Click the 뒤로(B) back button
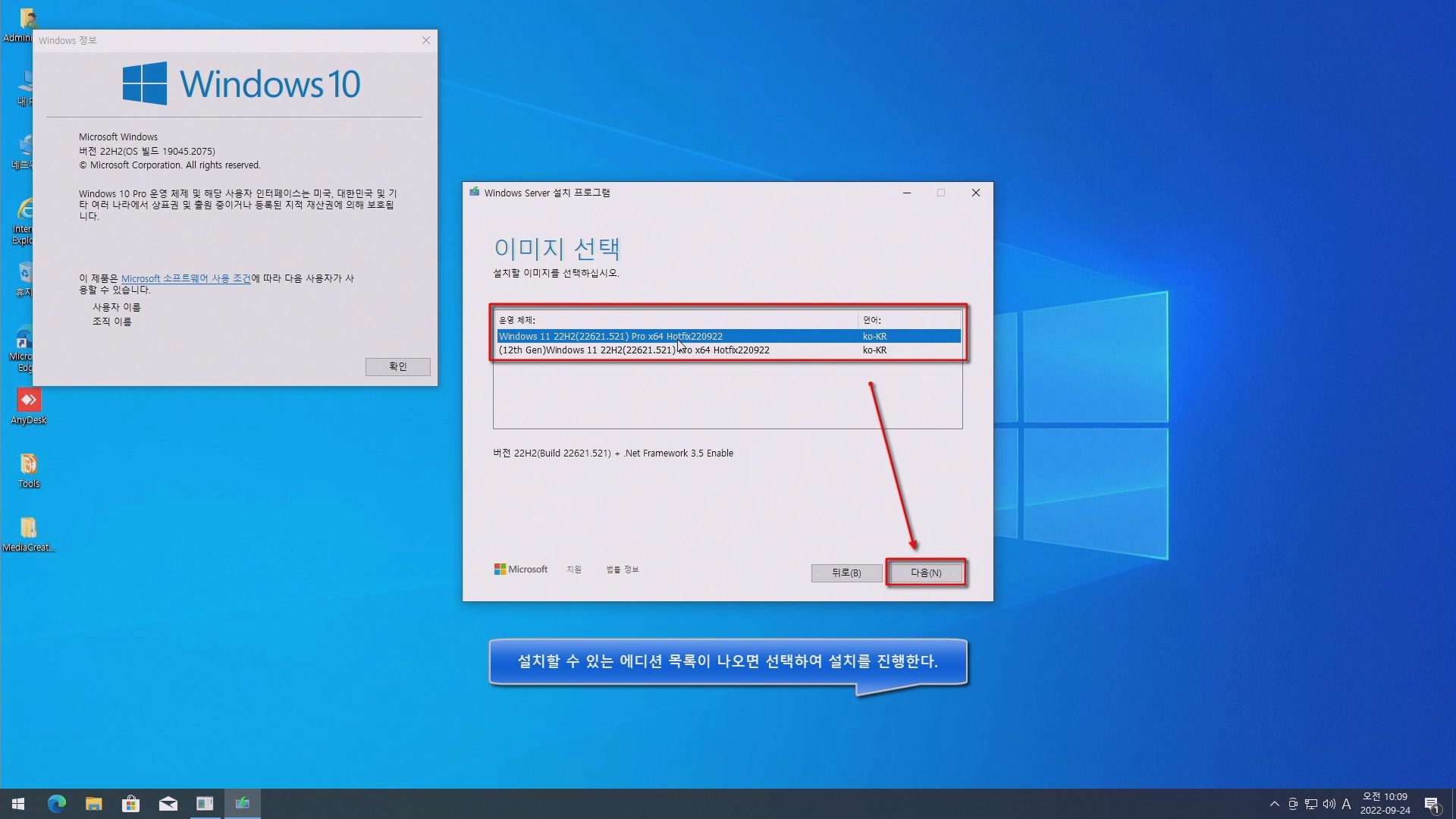This screenshot has height=819, width=1456. click(846, 573)
